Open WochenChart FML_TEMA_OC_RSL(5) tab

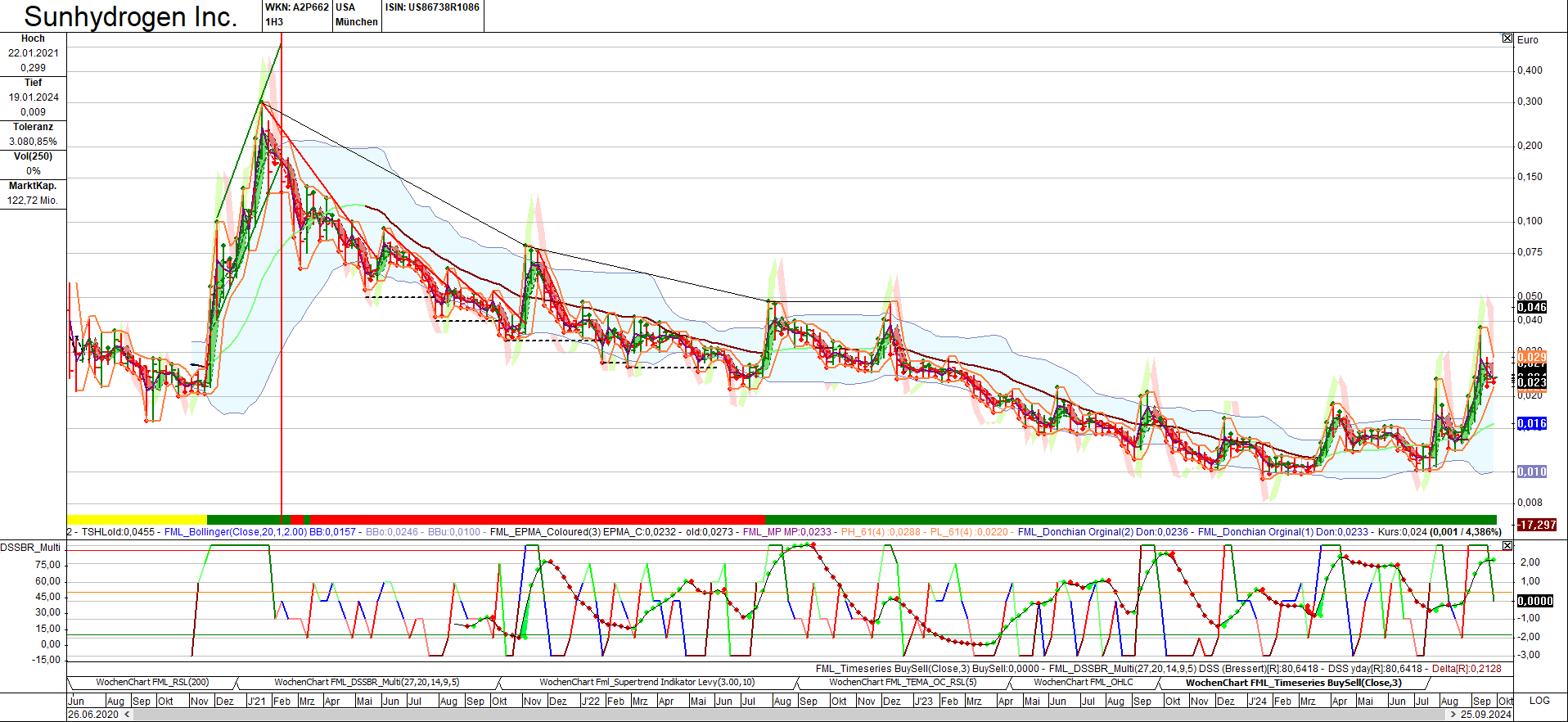coord(903,682)
